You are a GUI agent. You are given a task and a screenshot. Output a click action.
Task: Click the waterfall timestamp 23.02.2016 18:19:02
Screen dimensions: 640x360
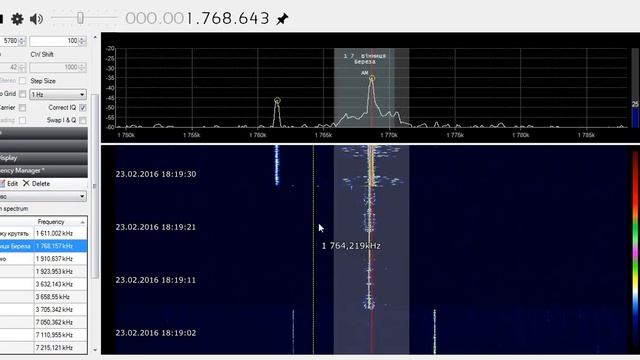[156, 333]
